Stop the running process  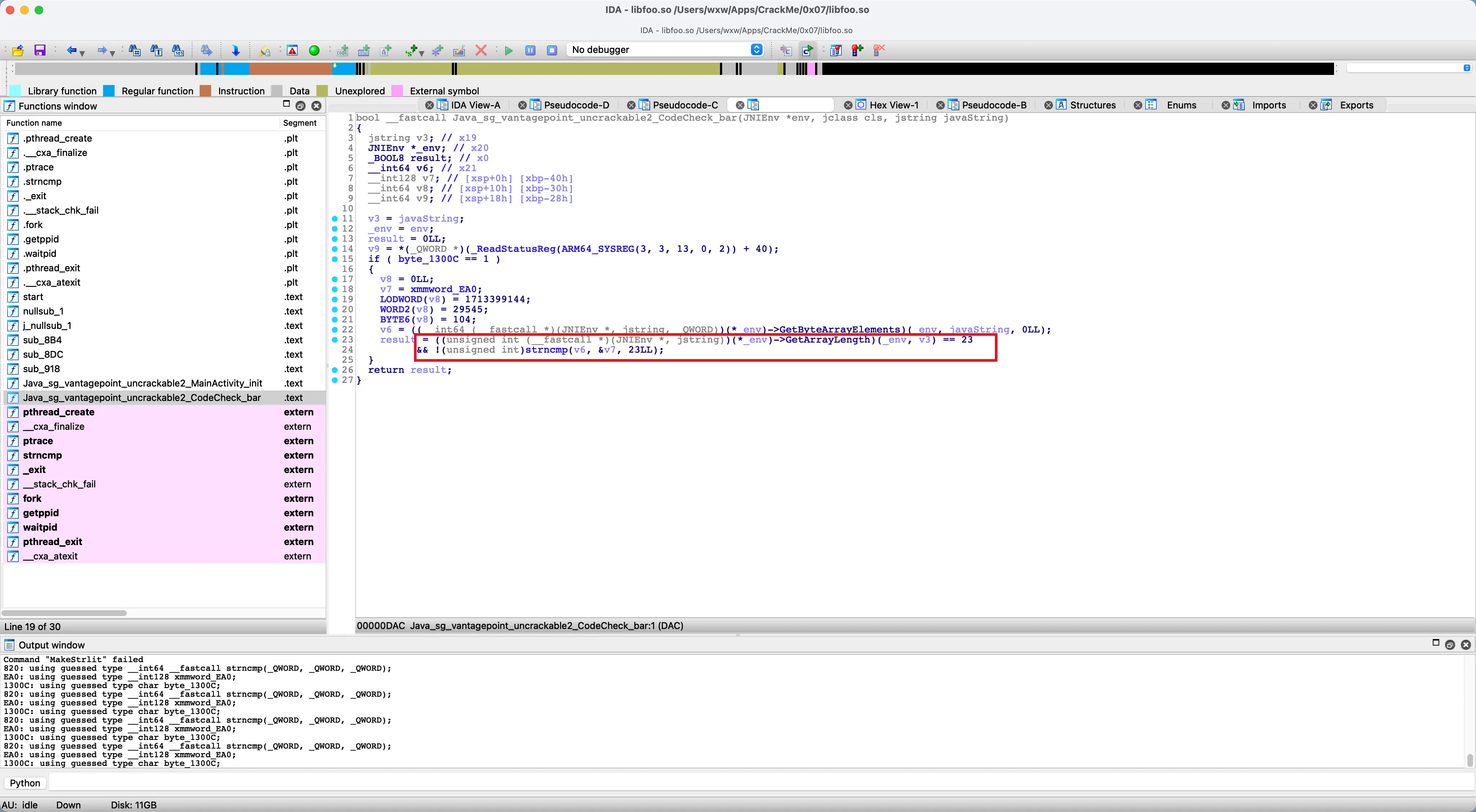click(x=551, y=50)
